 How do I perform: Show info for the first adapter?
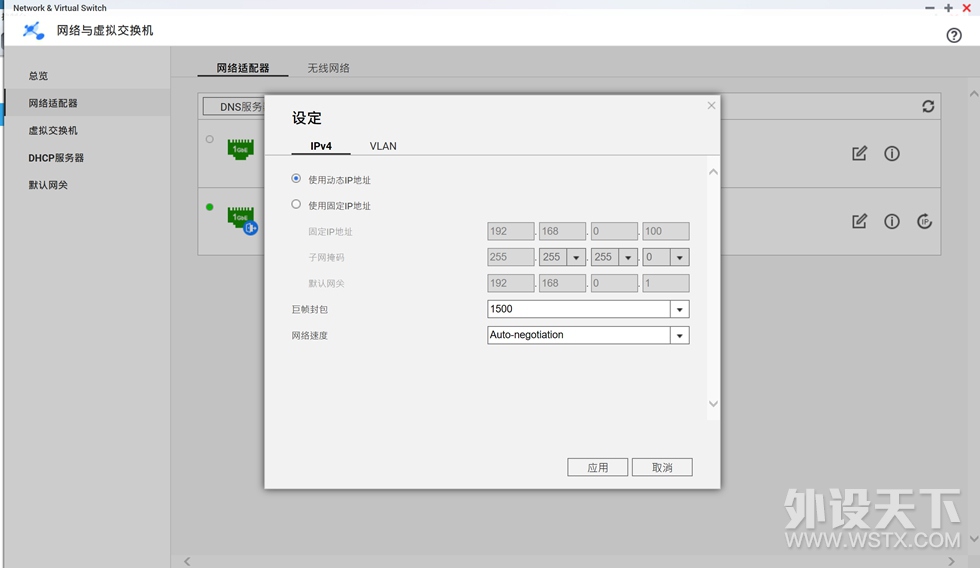coord(892,153)
